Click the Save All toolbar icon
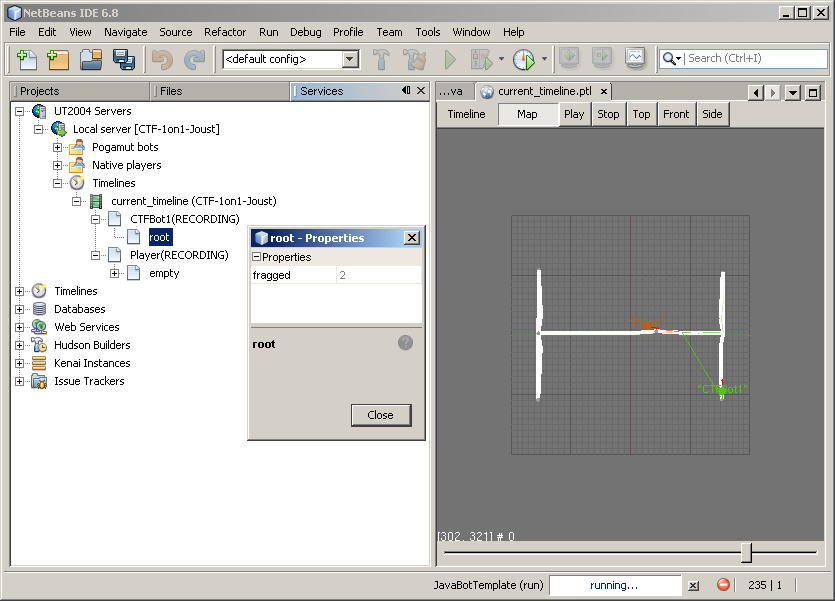Image resolution: width=835 pixels, height=601 pixels. pos(124,59)
